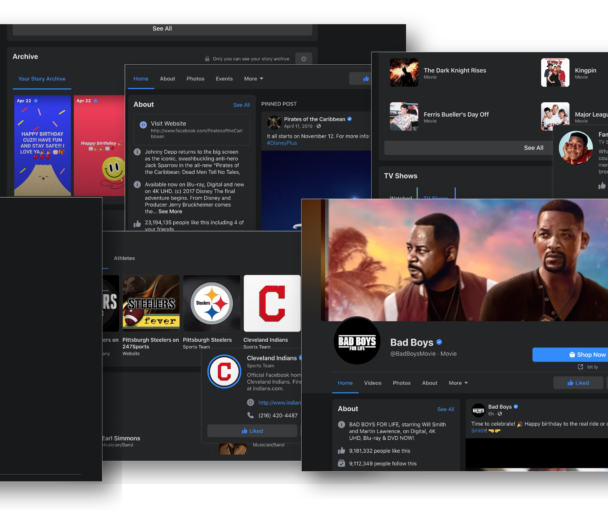The height and width of the screenshot is (510, 608).
Task: Open blue Happy Birthday story from Apr 22
Action: coord(43,145)
